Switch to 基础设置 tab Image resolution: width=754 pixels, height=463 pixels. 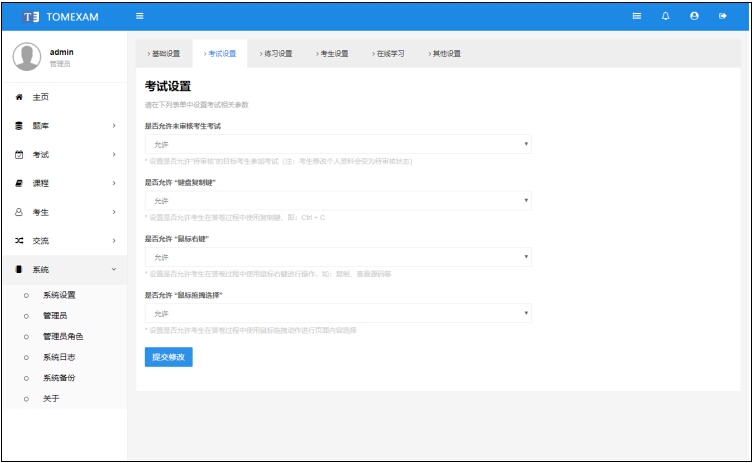[164, 53]
